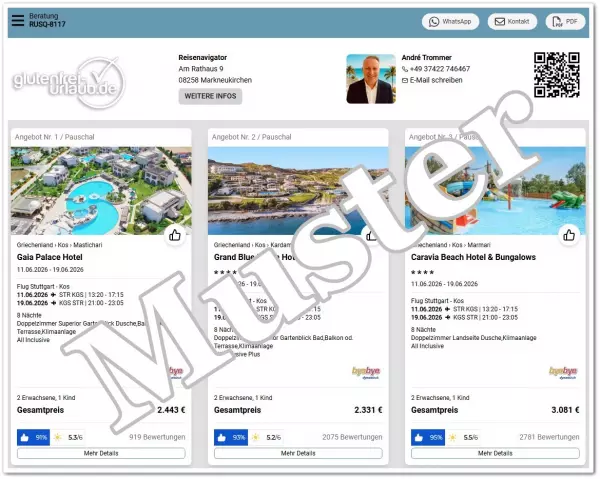Download the PDF via PDF button
600x479 pixels.
pos(565,21)
